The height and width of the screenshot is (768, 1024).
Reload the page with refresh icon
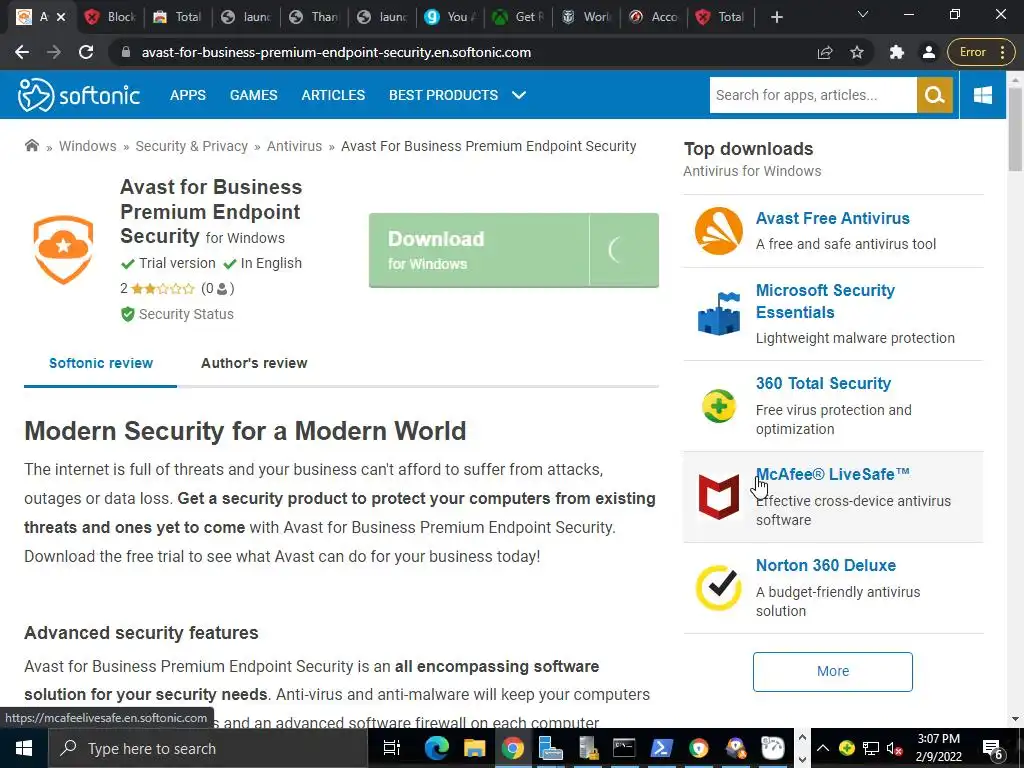[86, 52]
